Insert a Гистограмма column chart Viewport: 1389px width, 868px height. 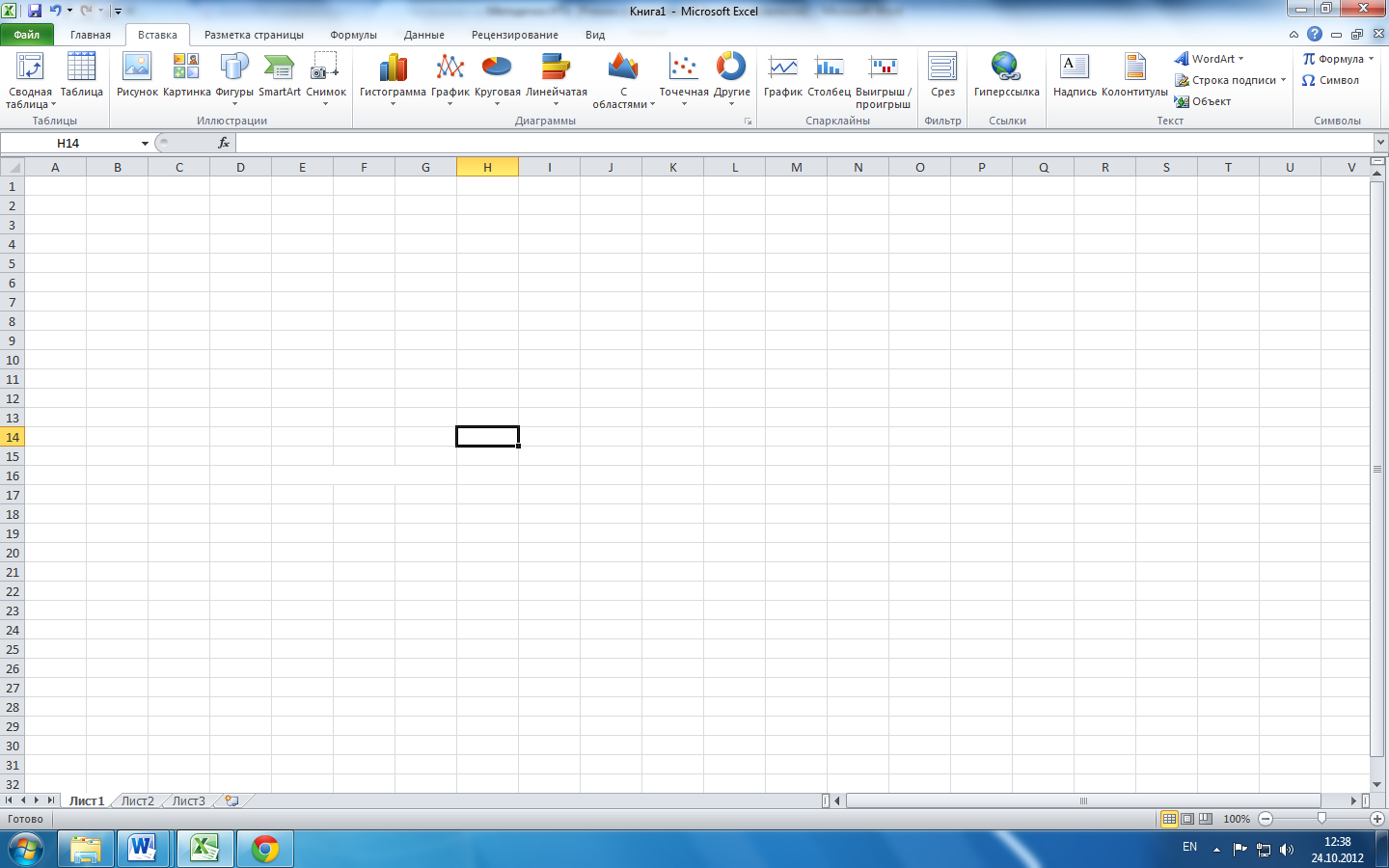pyautogui.click(x=393, y=79)
